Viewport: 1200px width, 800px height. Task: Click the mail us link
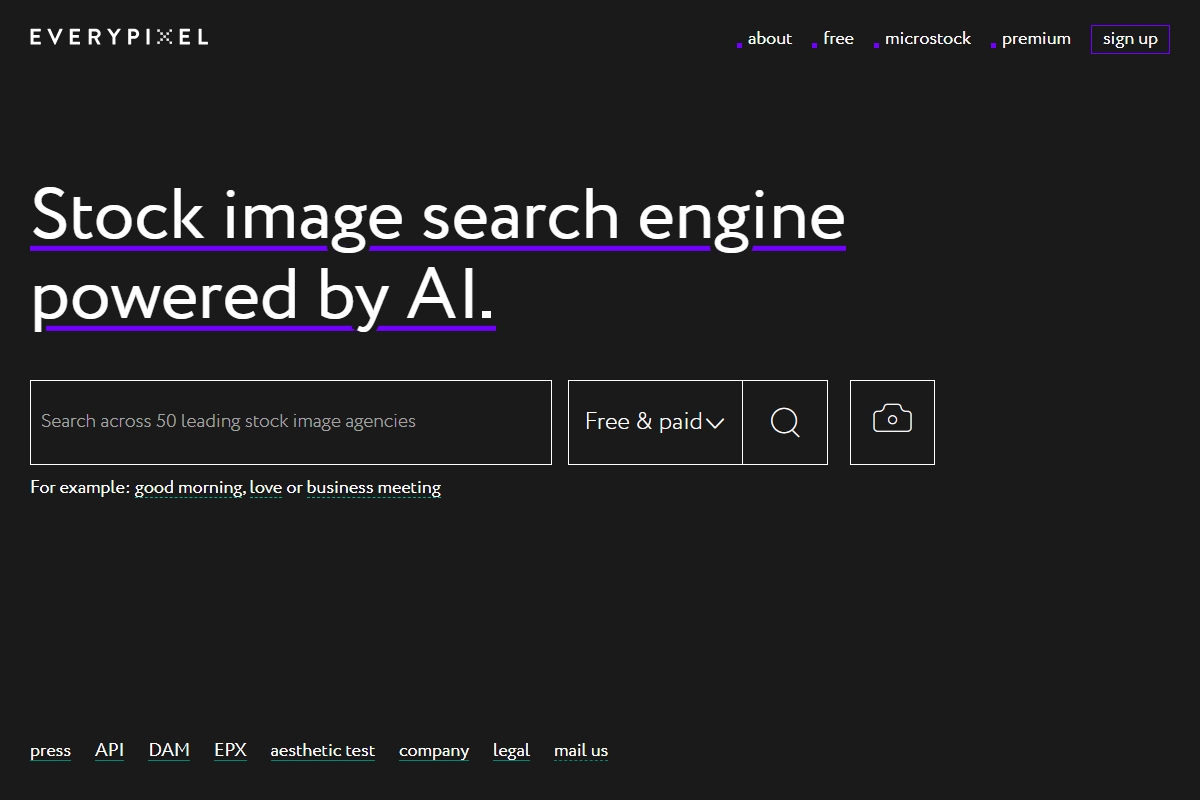[x=581, y=750]
